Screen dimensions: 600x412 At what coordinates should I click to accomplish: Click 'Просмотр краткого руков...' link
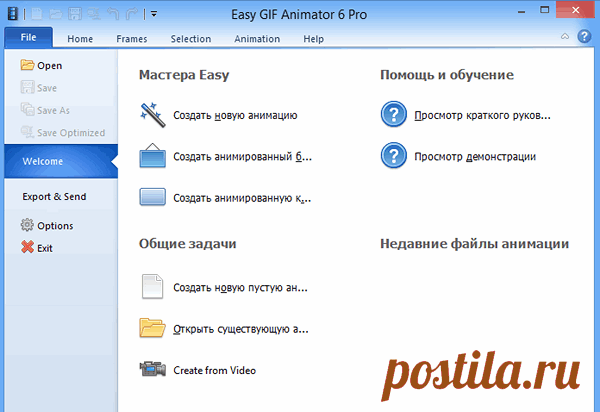tap(482, 115)
